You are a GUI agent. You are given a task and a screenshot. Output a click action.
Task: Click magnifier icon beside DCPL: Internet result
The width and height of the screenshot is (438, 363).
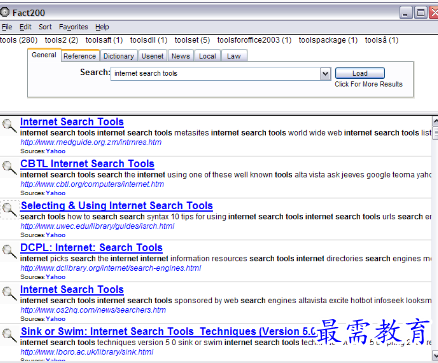(9, 252)
